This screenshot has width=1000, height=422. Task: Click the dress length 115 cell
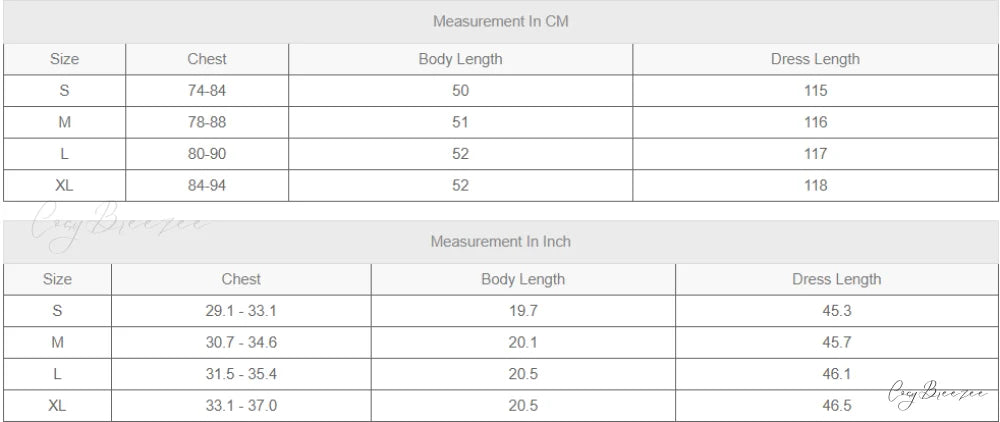(x=815, y=91)
